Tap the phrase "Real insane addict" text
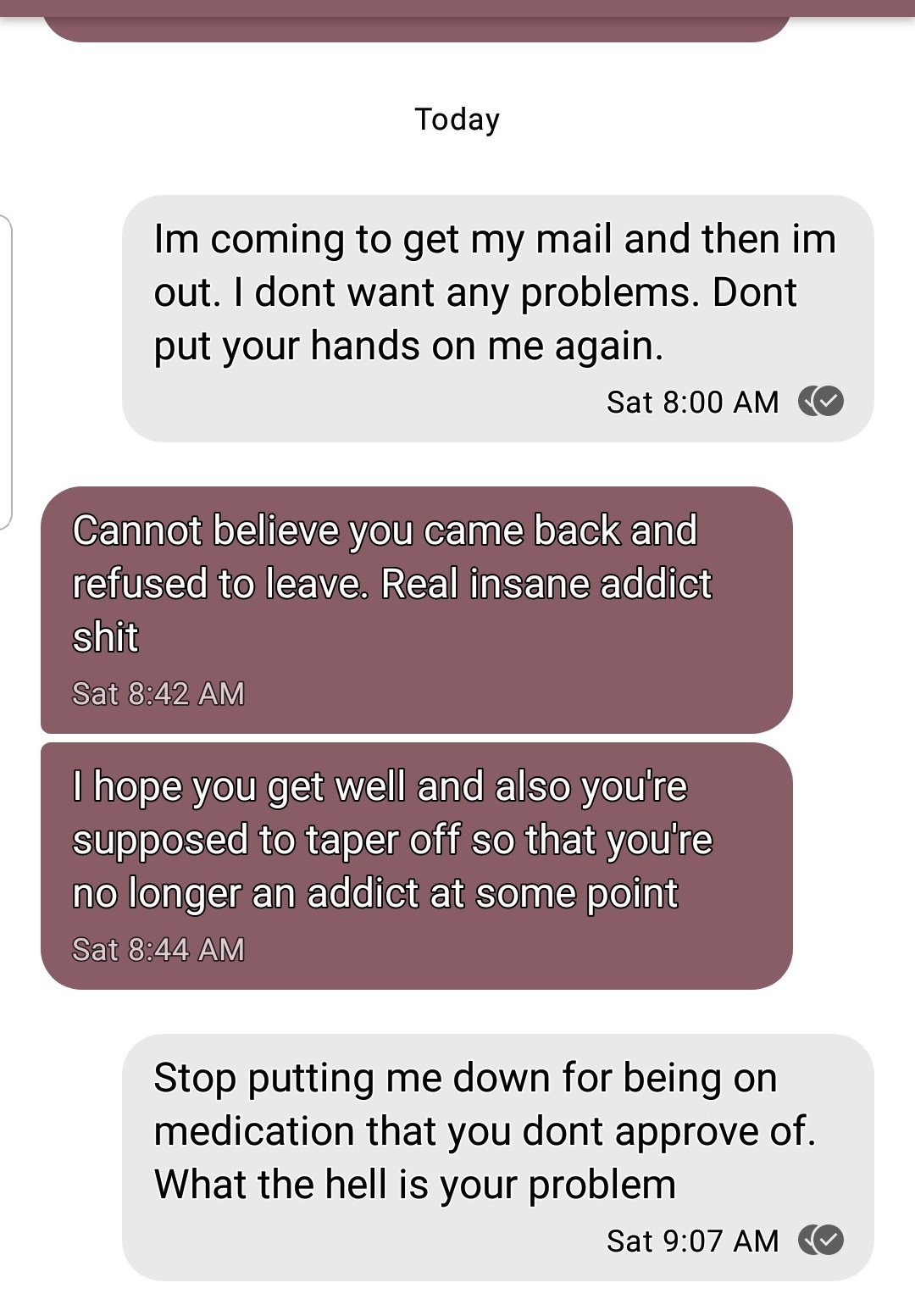The width and height of the screenshot is (915, 1316). [x=546, y=584]
